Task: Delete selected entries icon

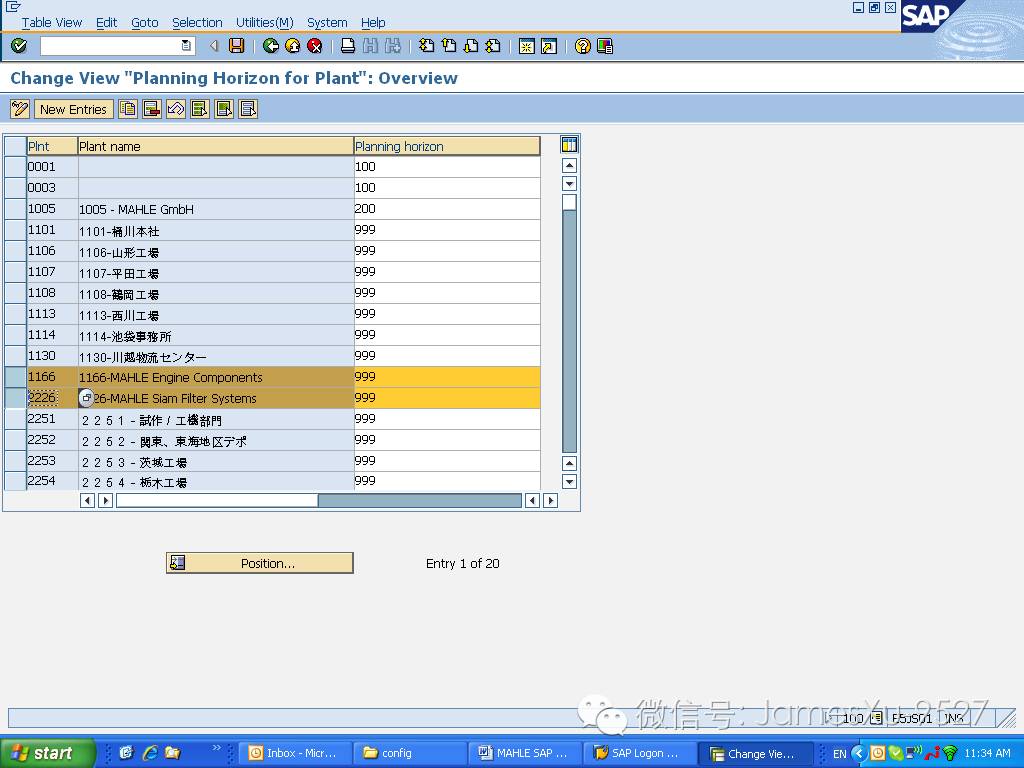Action: pos(152,109)
